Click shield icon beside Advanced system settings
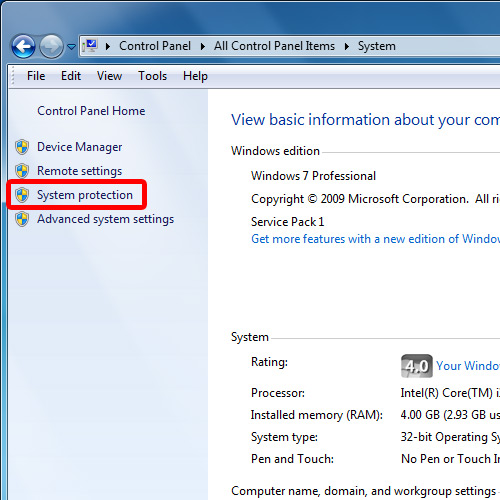 pos(22,219)
